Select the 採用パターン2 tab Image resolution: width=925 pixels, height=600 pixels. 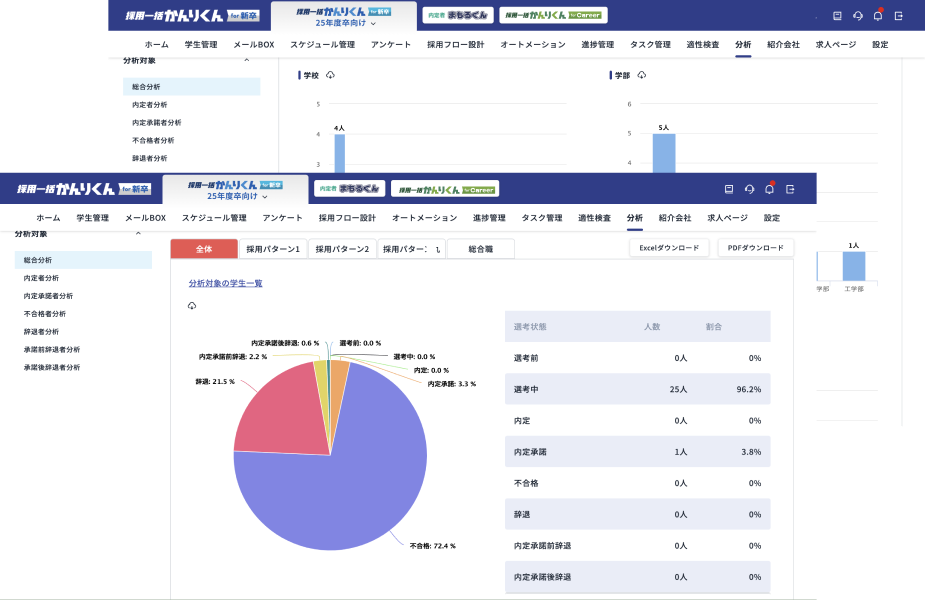click(342, 249)
